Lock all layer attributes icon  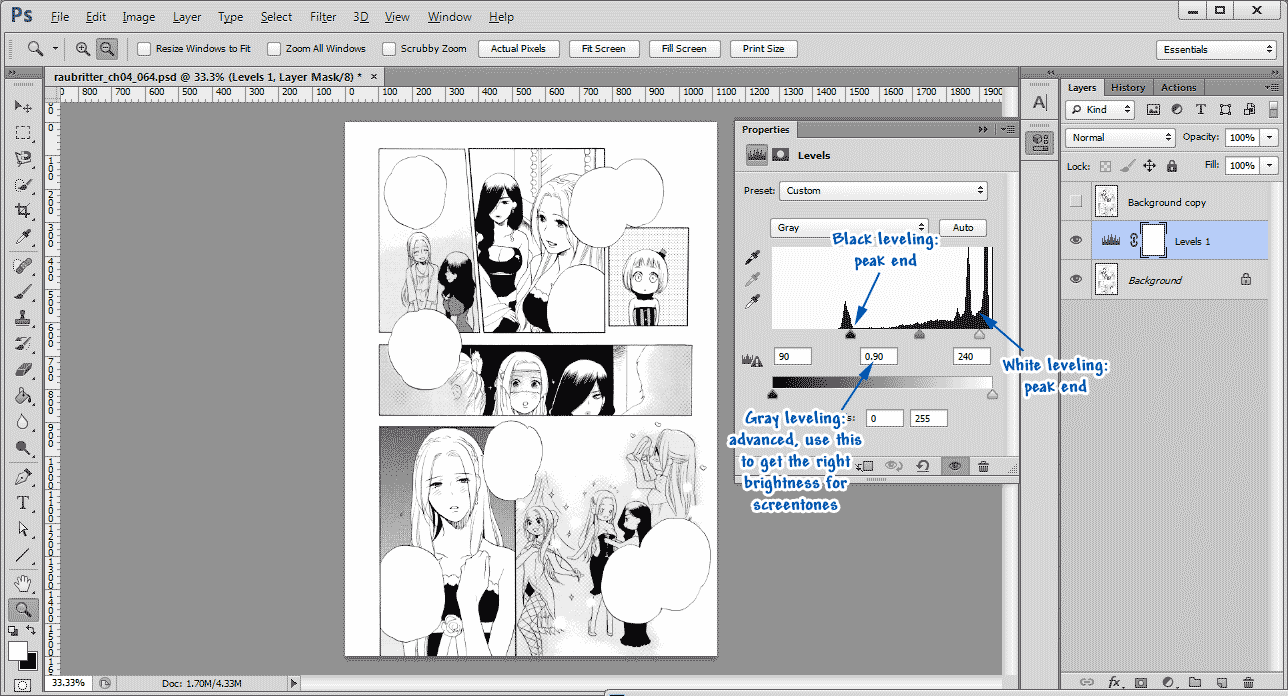(x=1172, y=166)
